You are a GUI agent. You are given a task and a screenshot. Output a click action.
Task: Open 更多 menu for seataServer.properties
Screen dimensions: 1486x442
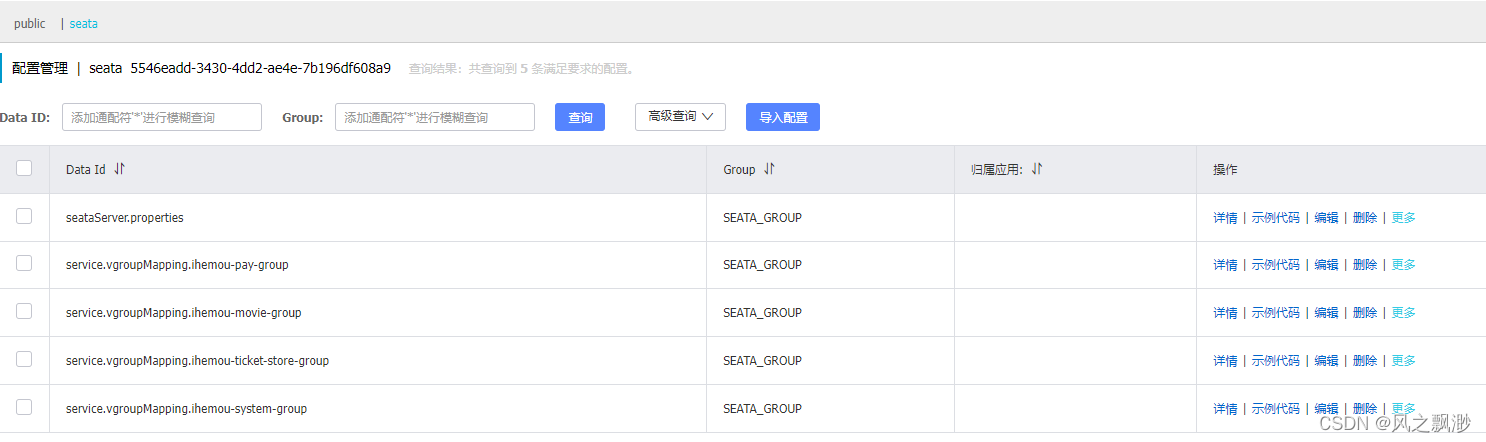pos(1403,217)
